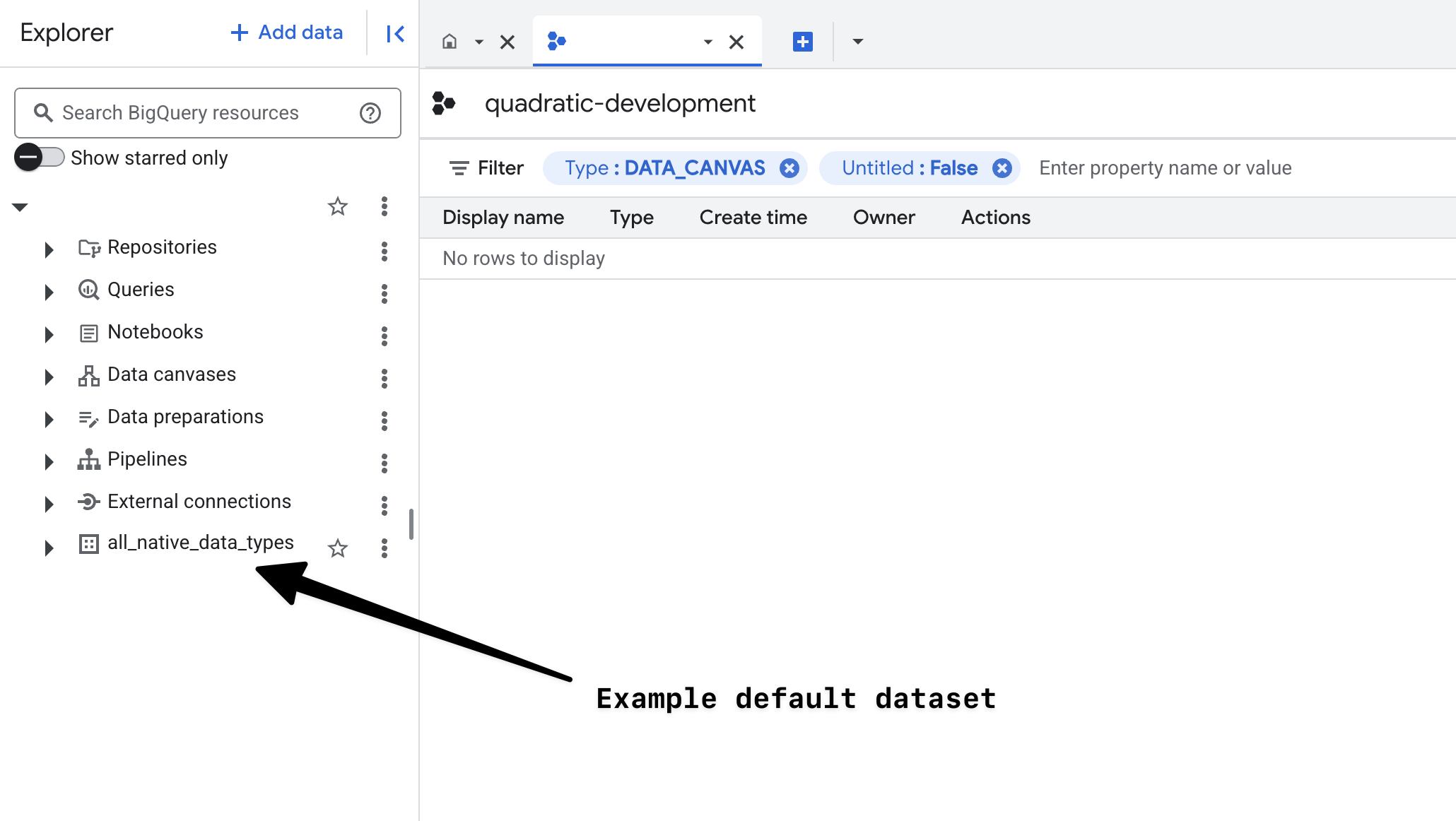Star the project in Explorer
This screenshot has height=821, width=1456.
pos(338,206)
